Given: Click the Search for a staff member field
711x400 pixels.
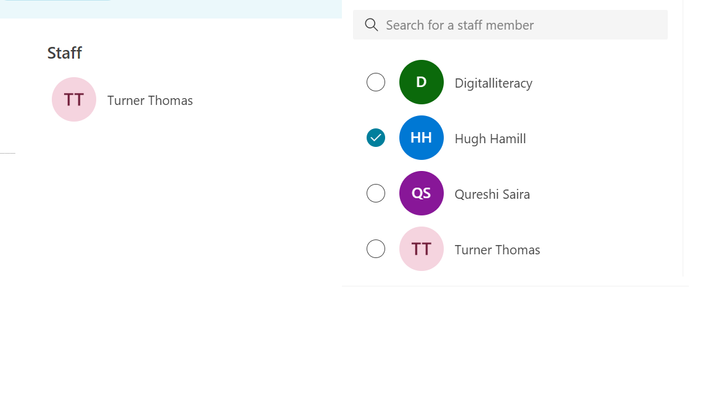Looking at the screenshot, I should click(x=510, y=25).
